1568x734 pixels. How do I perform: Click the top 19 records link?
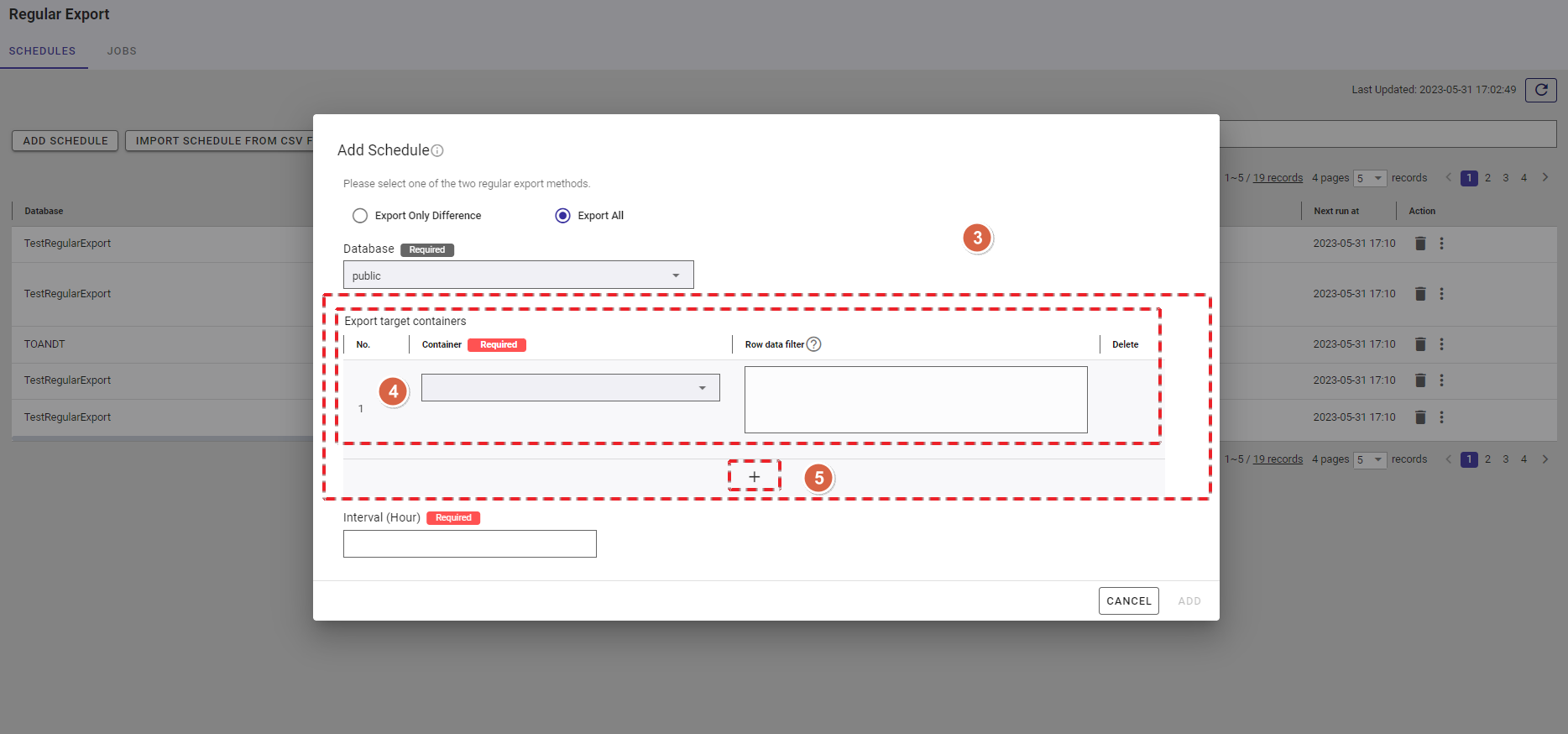[1278, 178]
